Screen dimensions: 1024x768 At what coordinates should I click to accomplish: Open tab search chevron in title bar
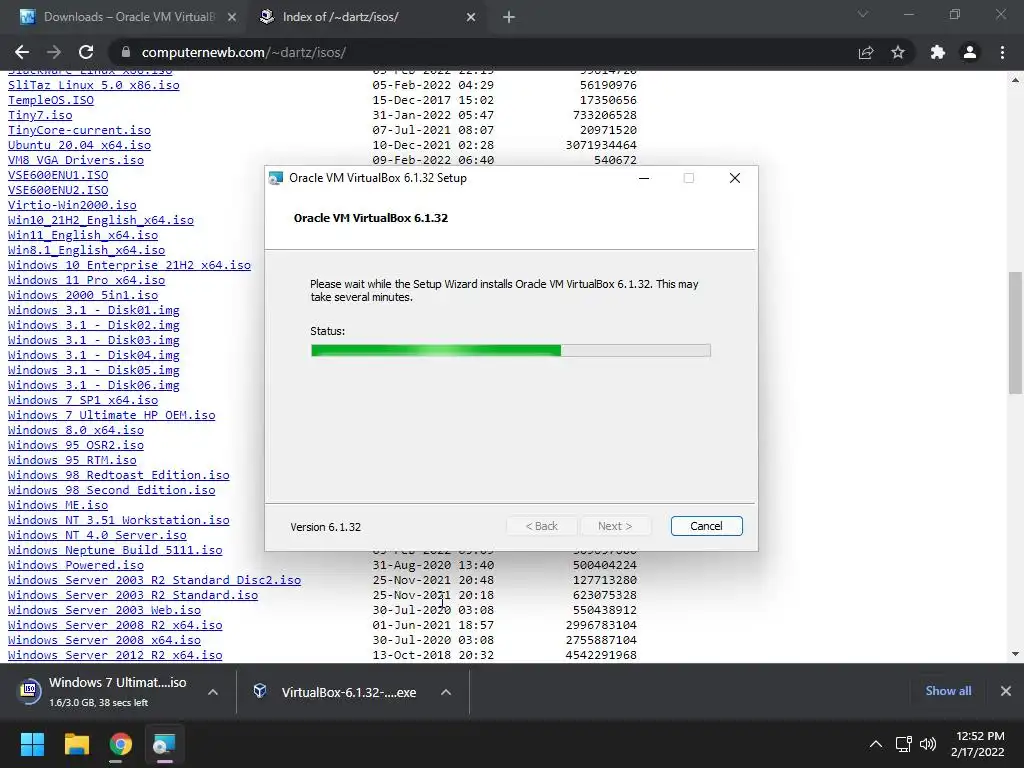[863, 14]
